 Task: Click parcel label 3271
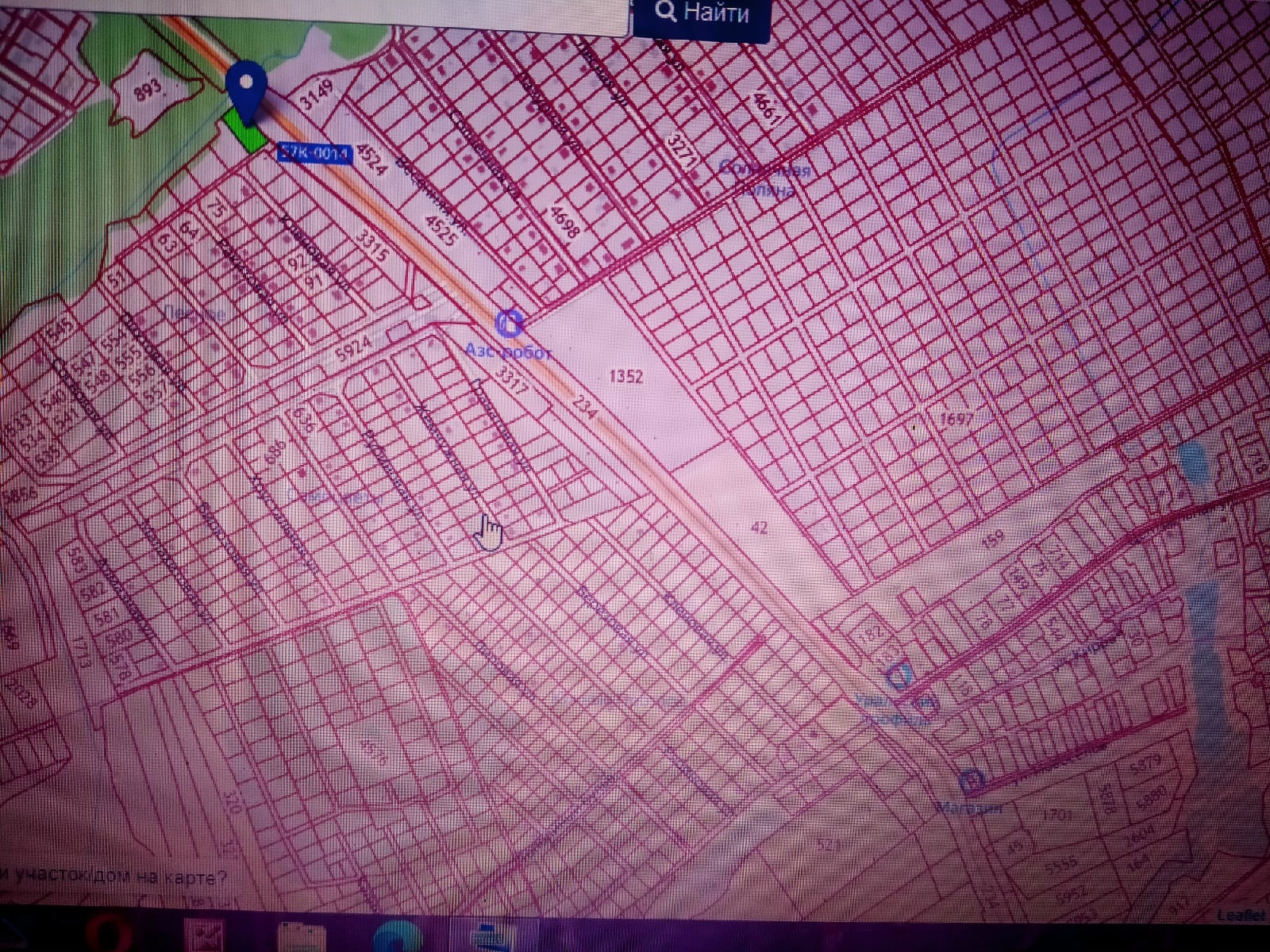[x=681, y=152]
